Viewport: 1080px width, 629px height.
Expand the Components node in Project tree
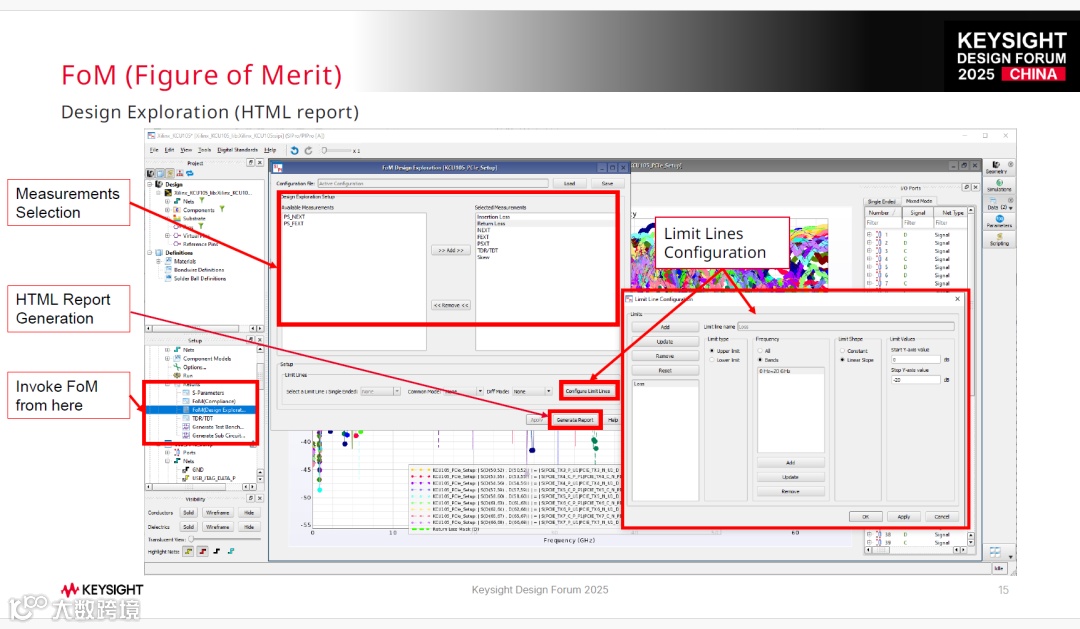click(x=167, y=209)
